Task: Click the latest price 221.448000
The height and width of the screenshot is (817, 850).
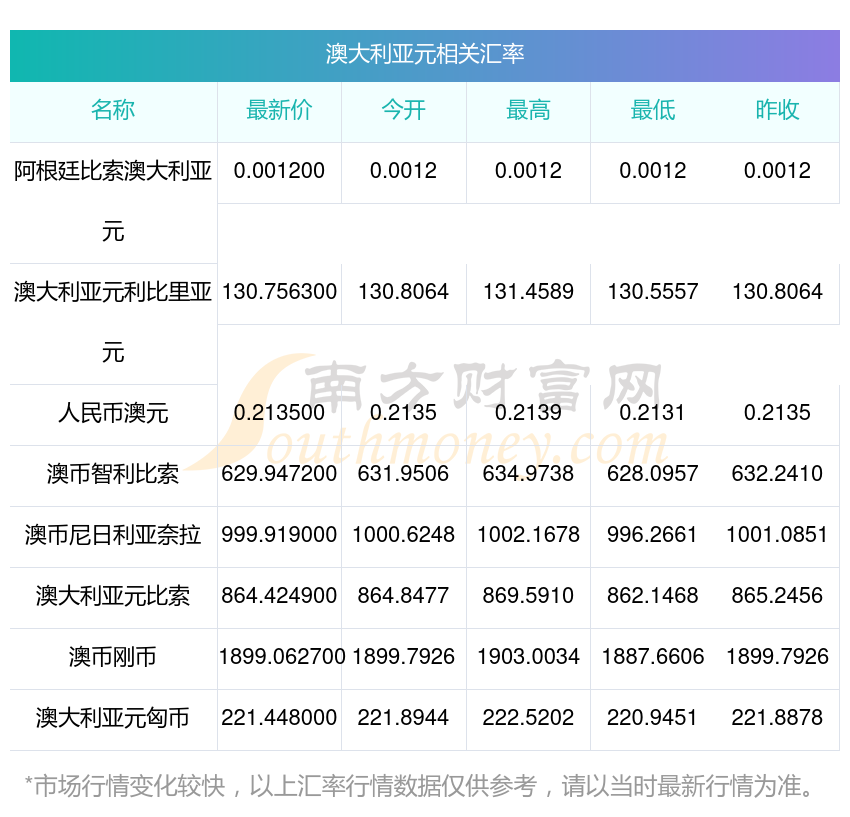Action: tap(279, 717)
